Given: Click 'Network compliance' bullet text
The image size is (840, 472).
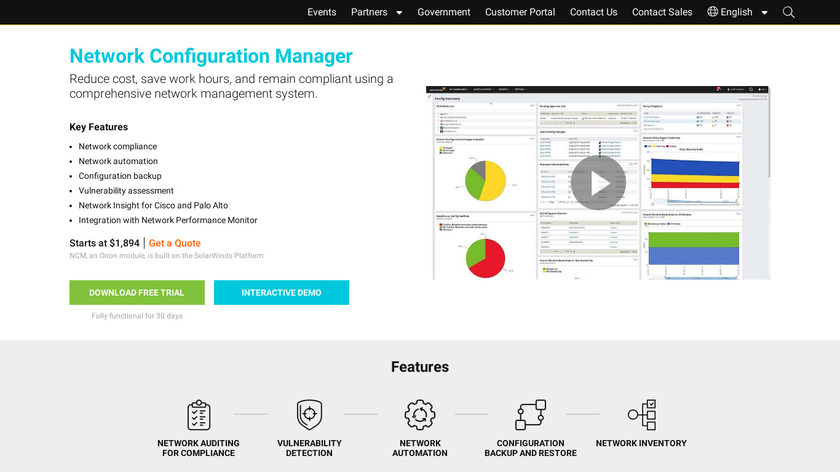Looking at the screenshot, I should (118, 146).
